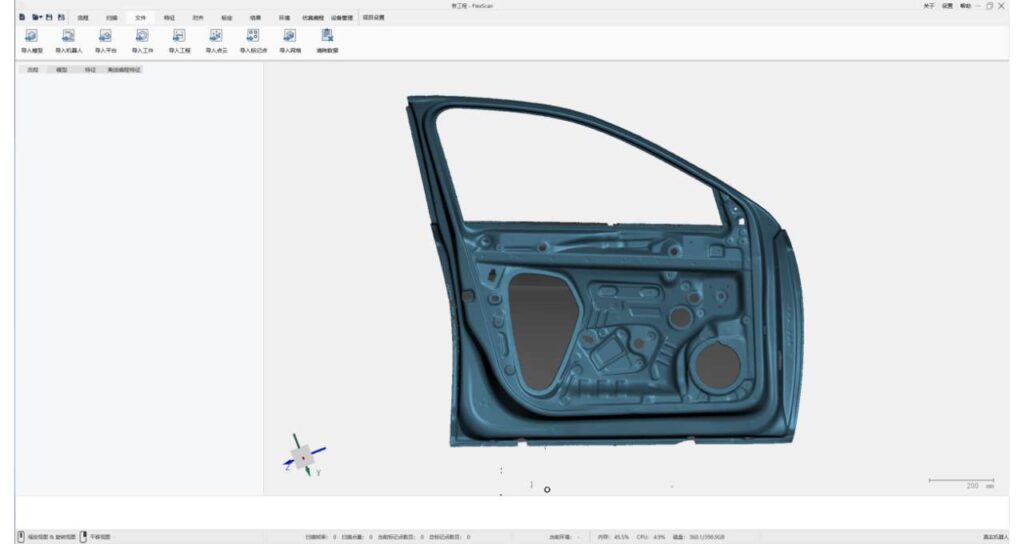Click 帮助 (Help) in the title bar

(965, 6)
